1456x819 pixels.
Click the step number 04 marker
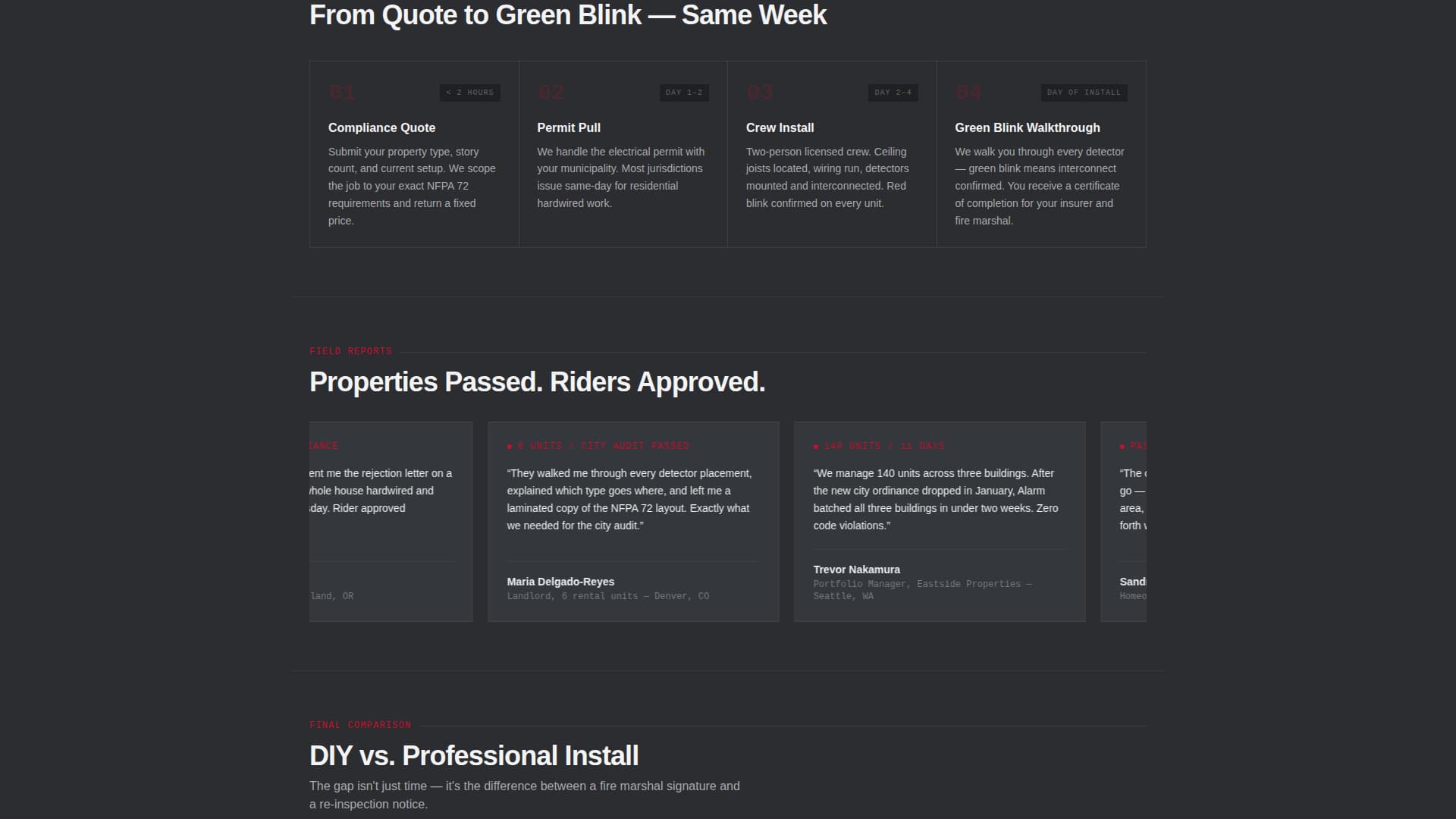coord(968,93)
